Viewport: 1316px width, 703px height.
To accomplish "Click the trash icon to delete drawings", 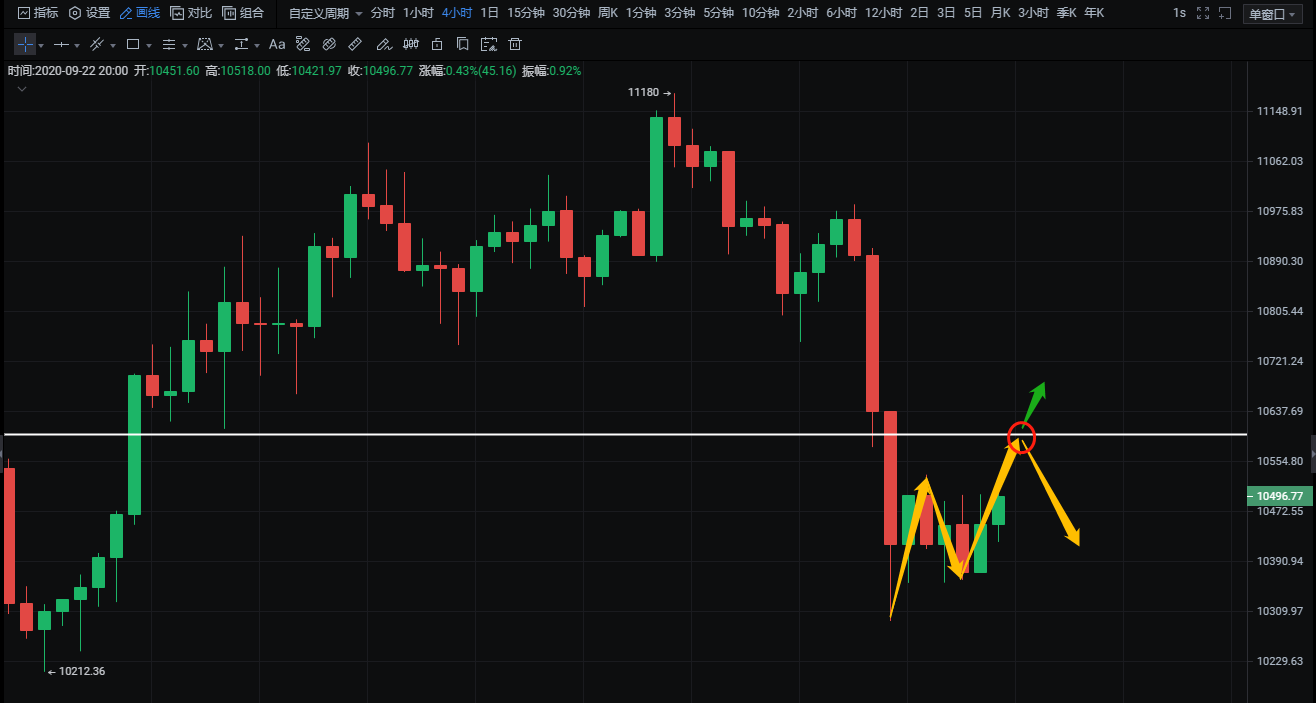I will [515, 45].
